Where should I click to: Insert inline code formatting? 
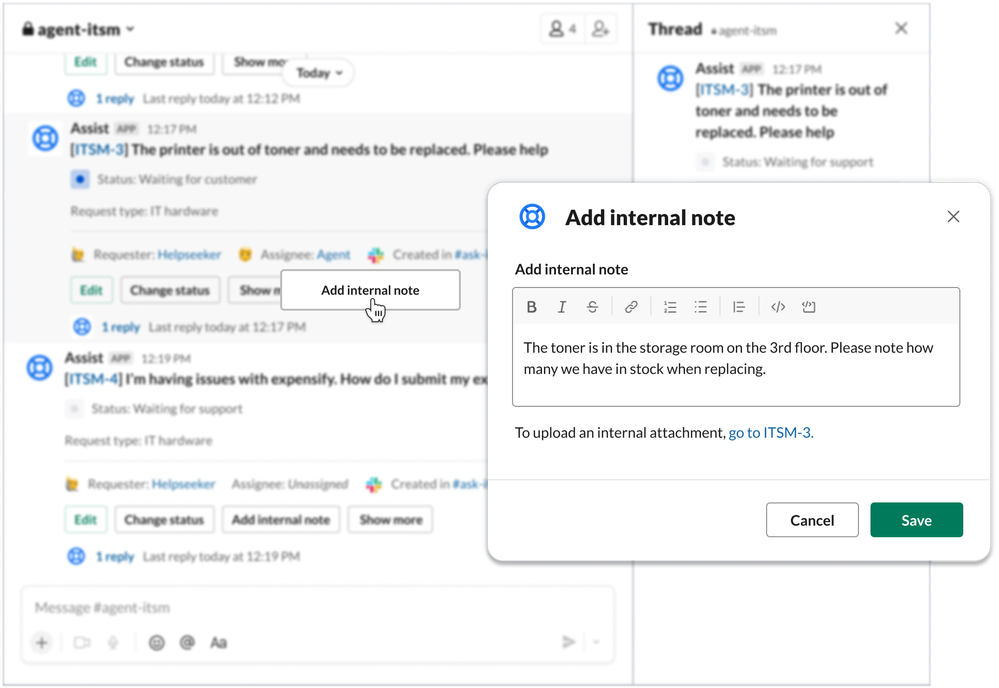[x=778, y=307]
